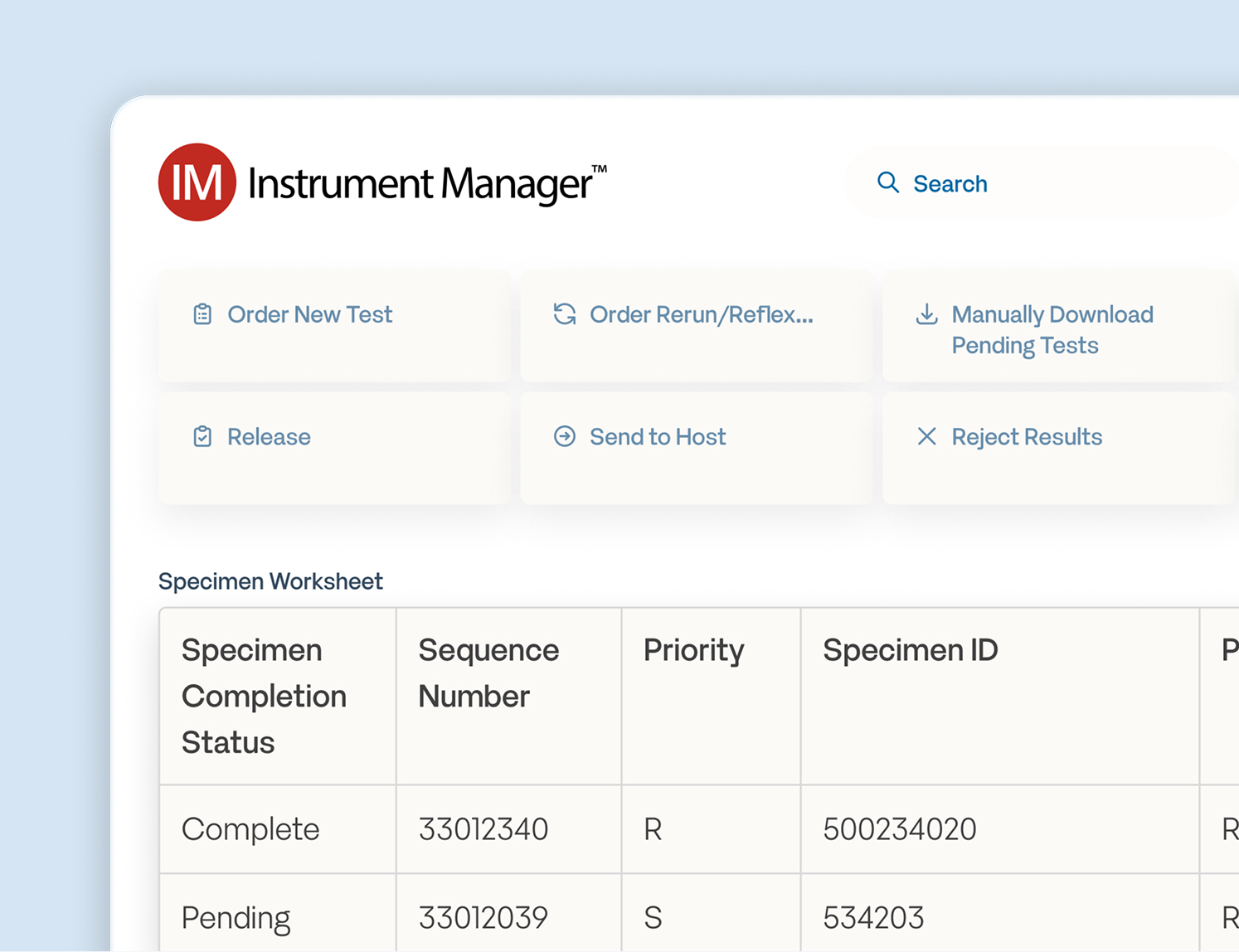
Task: Click the X icon for Reject Results
Action: coord(926,437)
